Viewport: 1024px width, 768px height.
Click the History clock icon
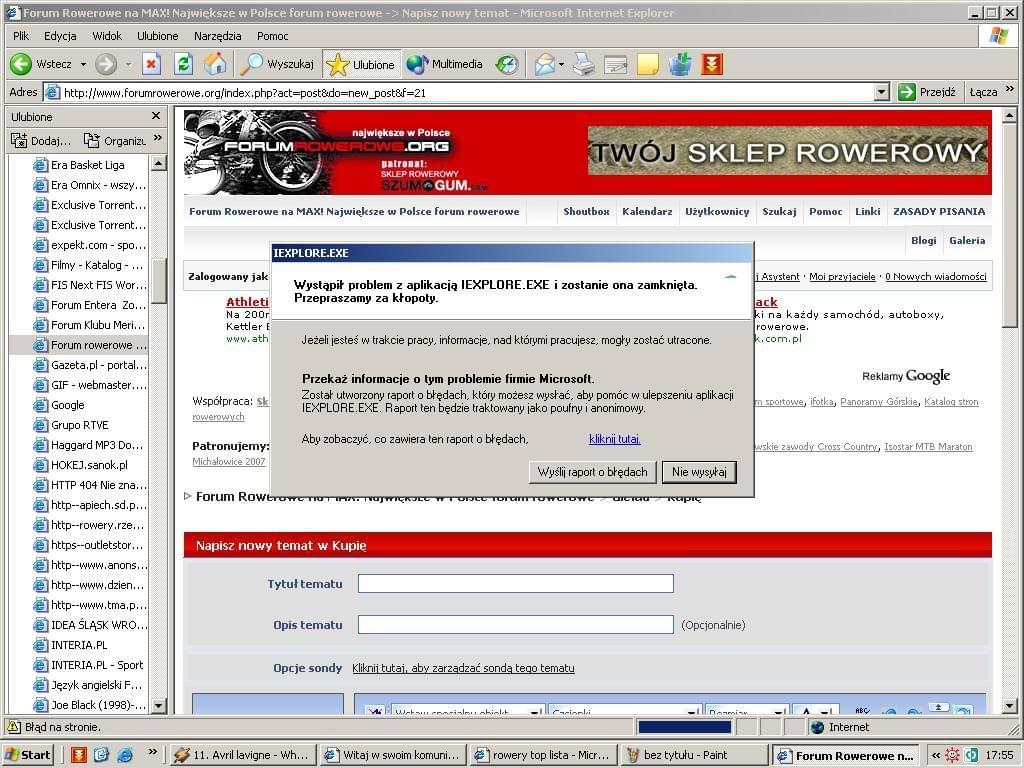(x=507, y=64)
